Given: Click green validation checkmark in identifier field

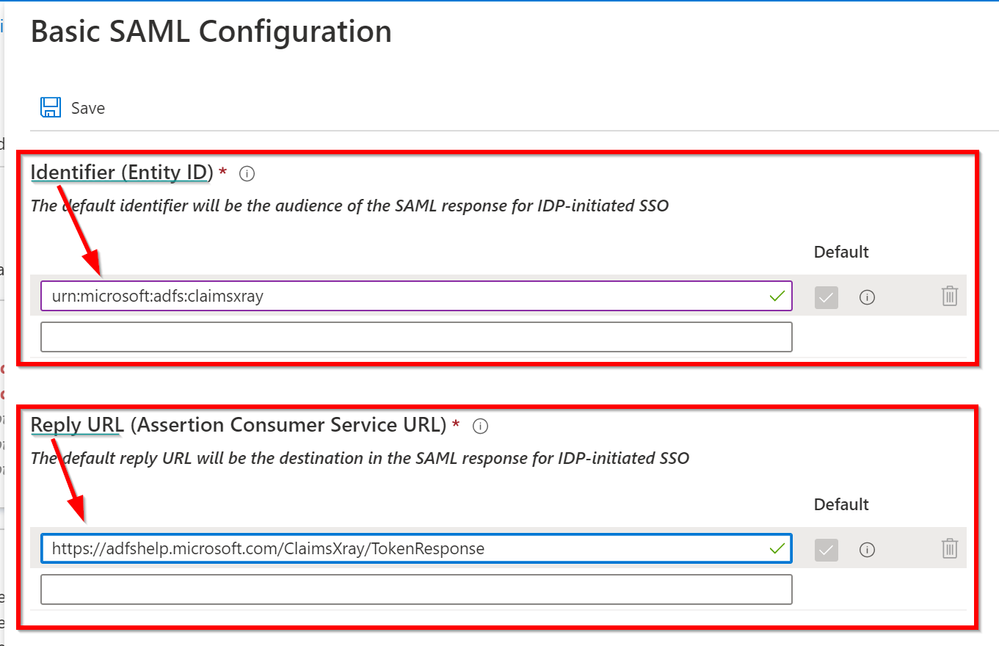Looking at the screenshot, I should pos(777,296).
